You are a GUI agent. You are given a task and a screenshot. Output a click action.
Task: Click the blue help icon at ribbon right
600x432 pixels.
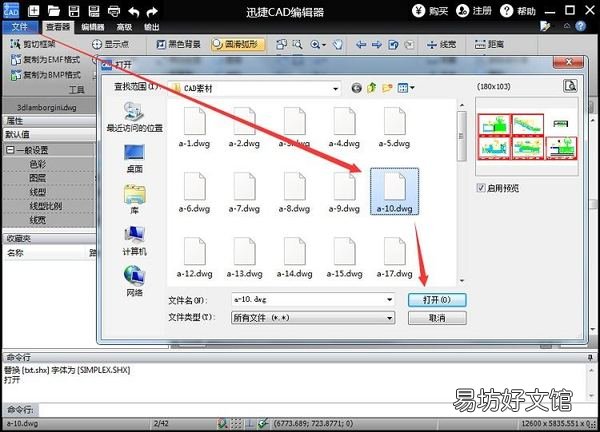580,26
